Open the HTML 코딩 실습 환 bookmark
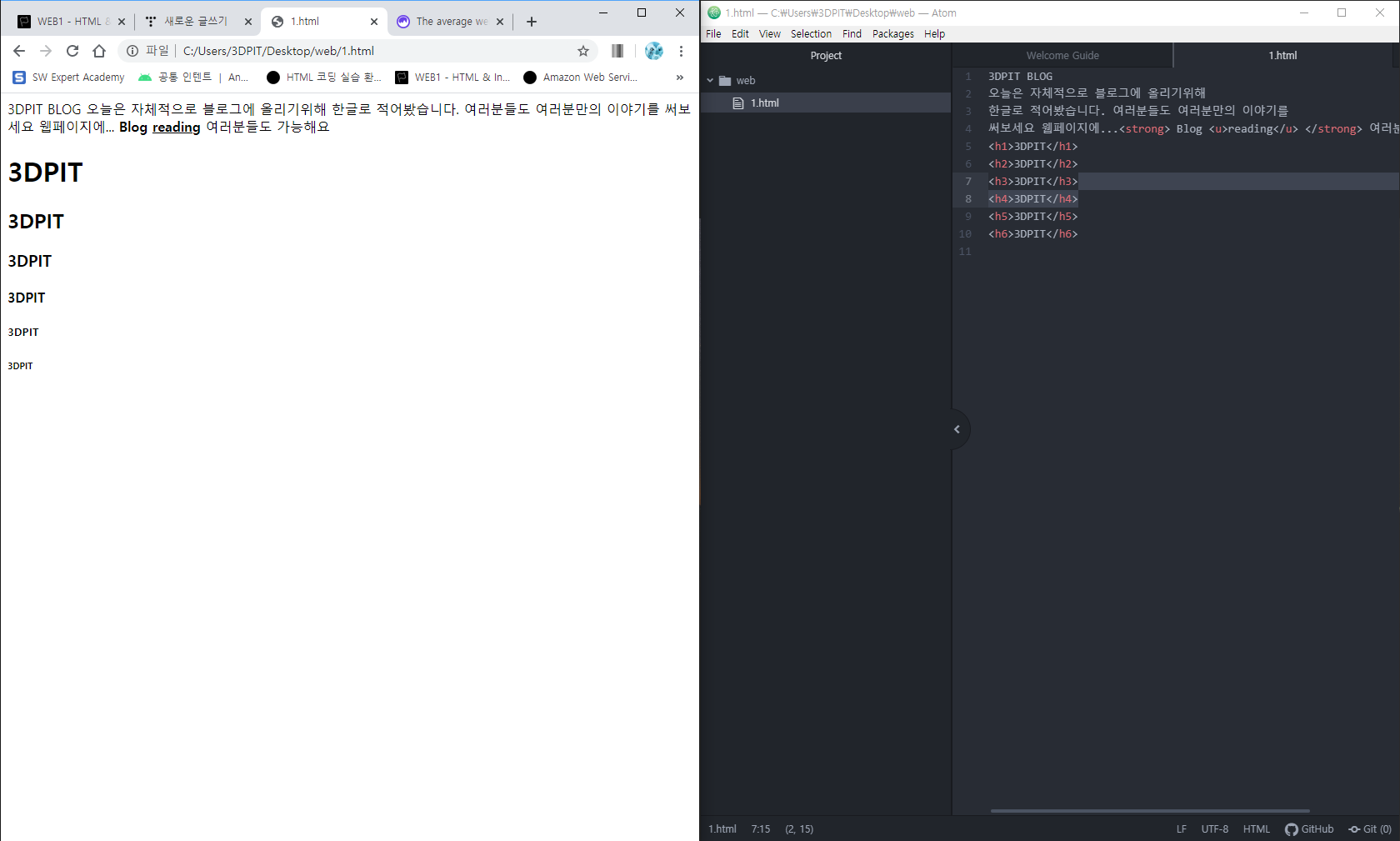The height and width of the screenshot is (841, 1400). [x=324, y=78]
